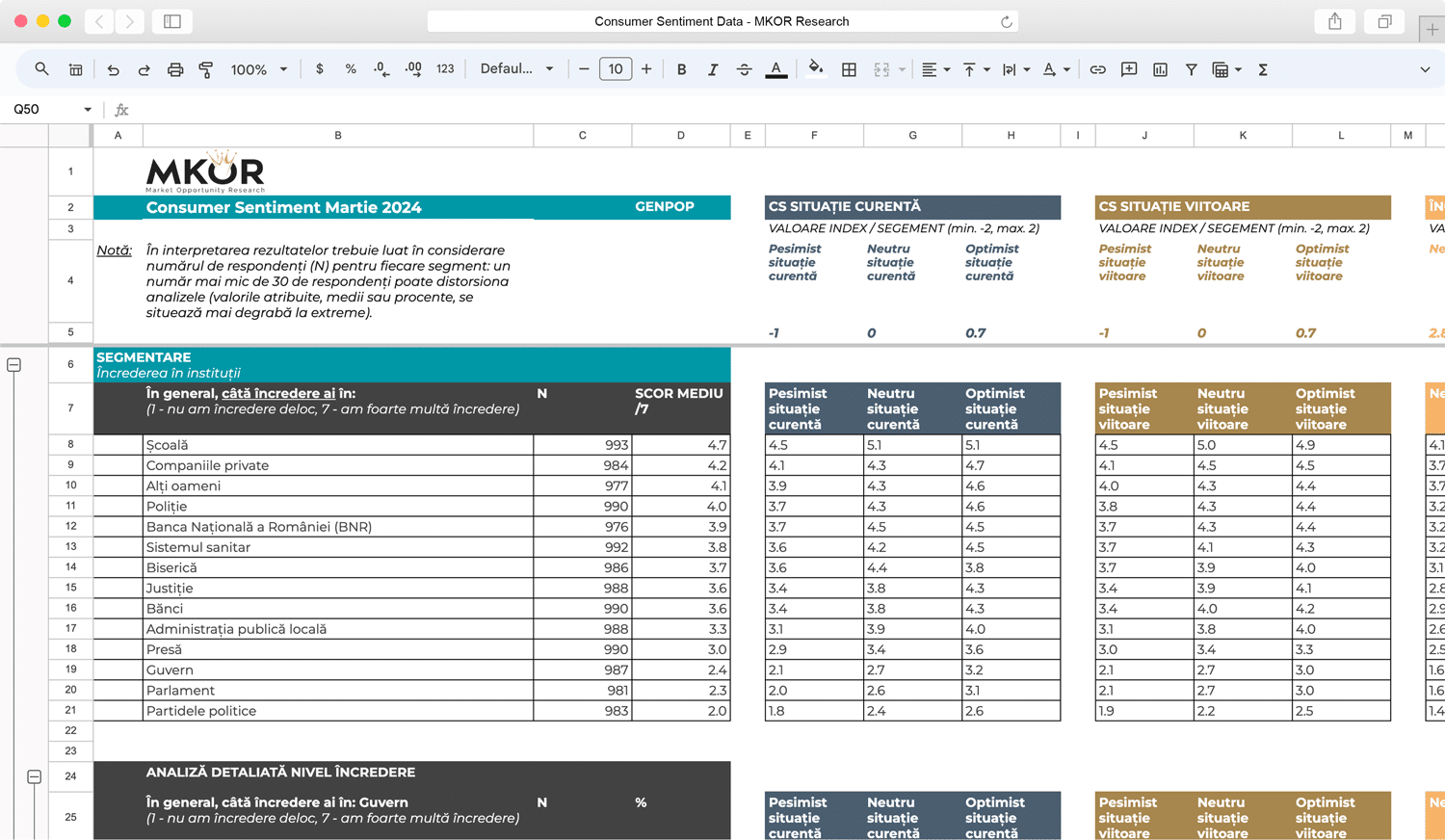Increase font size with plus button
The height and width of the screenshot is (840, 1445).
point(646,69)
